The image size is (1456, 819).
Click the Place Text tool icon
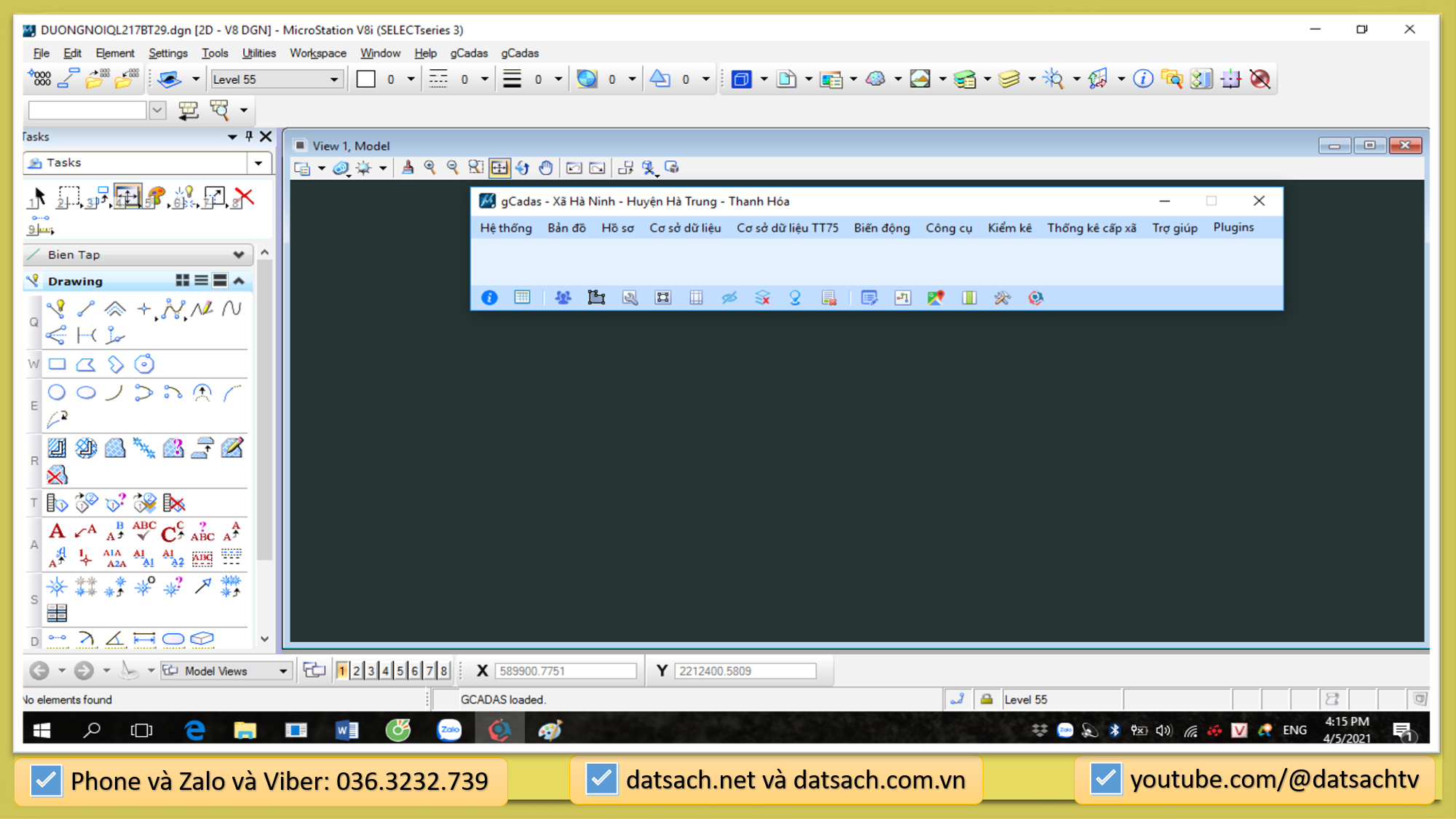tap(57, 531)
